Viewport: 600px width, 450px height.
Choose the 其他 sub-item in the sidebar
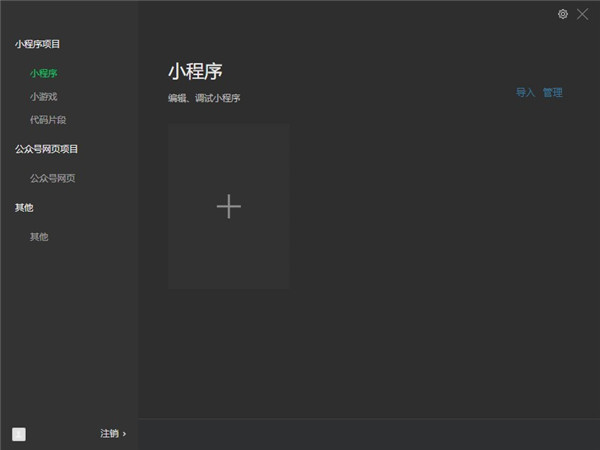[x=39, y=236]
